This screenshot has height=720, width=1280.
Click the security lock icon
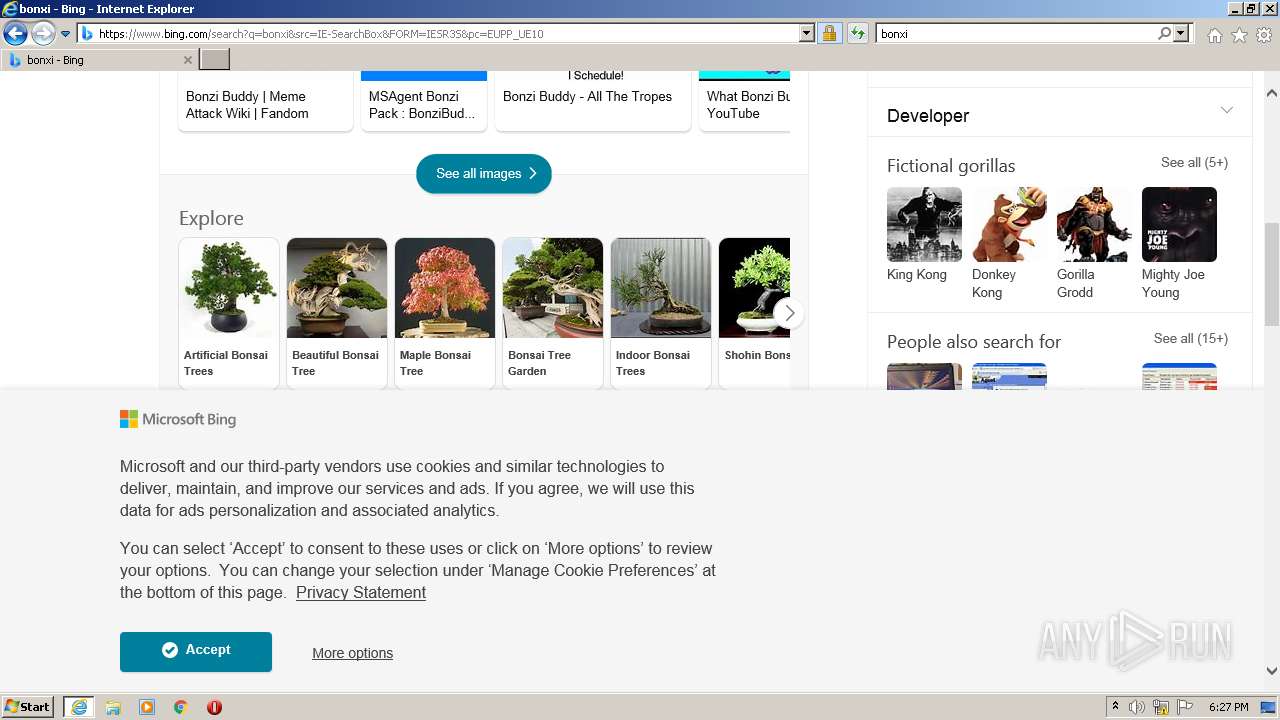(829, 34)
